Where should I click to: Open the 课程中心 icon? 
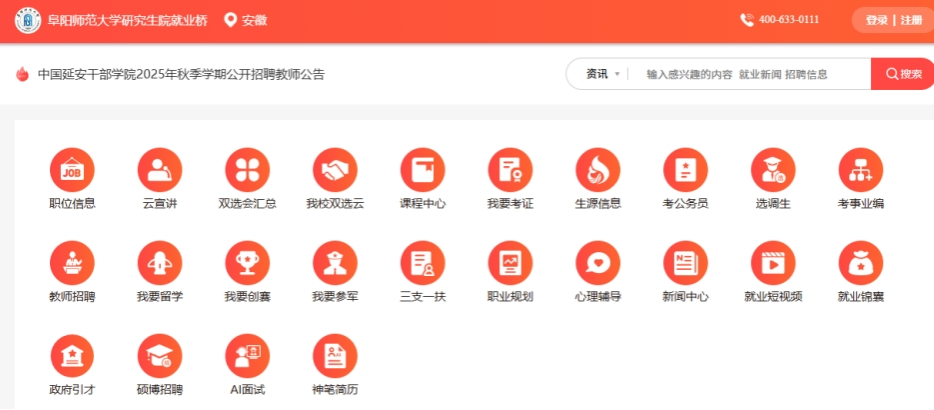click(x=422, y=170)
